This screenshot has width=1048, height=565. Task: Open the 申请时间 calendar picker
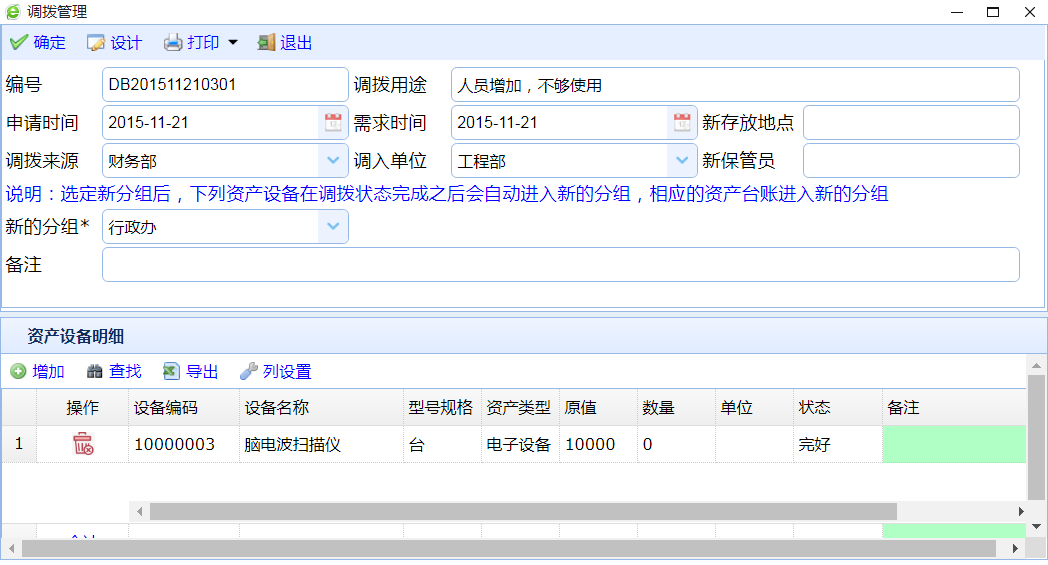click(x=333, y=123)
